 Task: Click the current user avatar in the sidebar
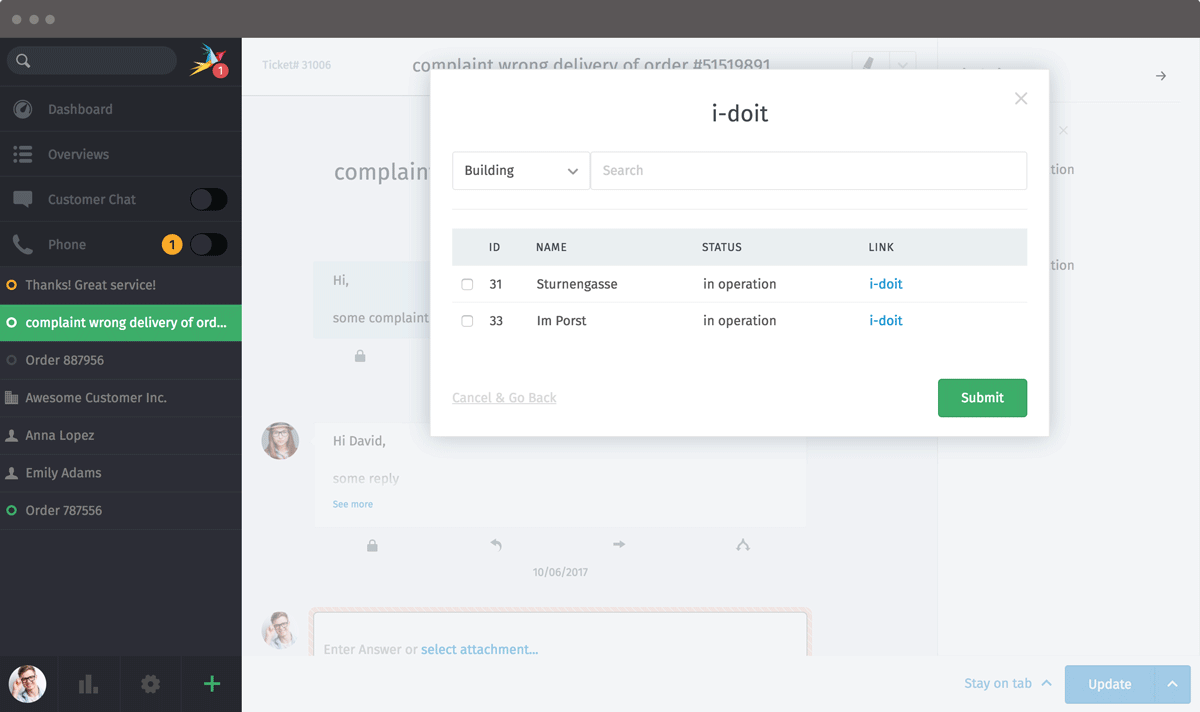pos(27,684)
